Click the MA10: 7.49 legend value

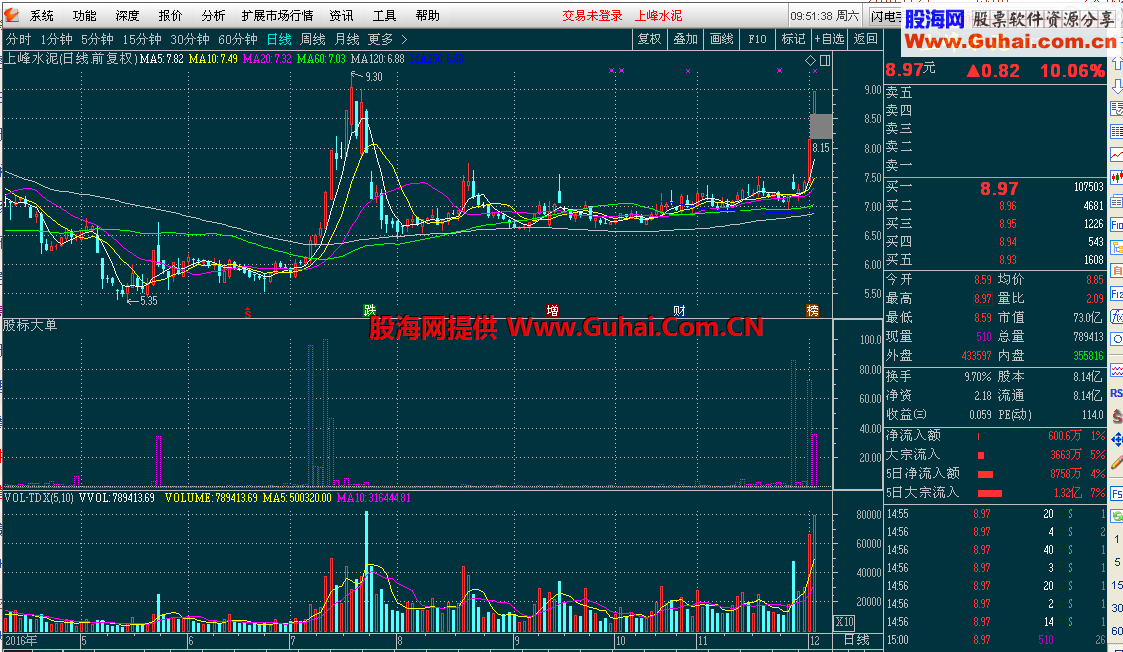[213, 59]
